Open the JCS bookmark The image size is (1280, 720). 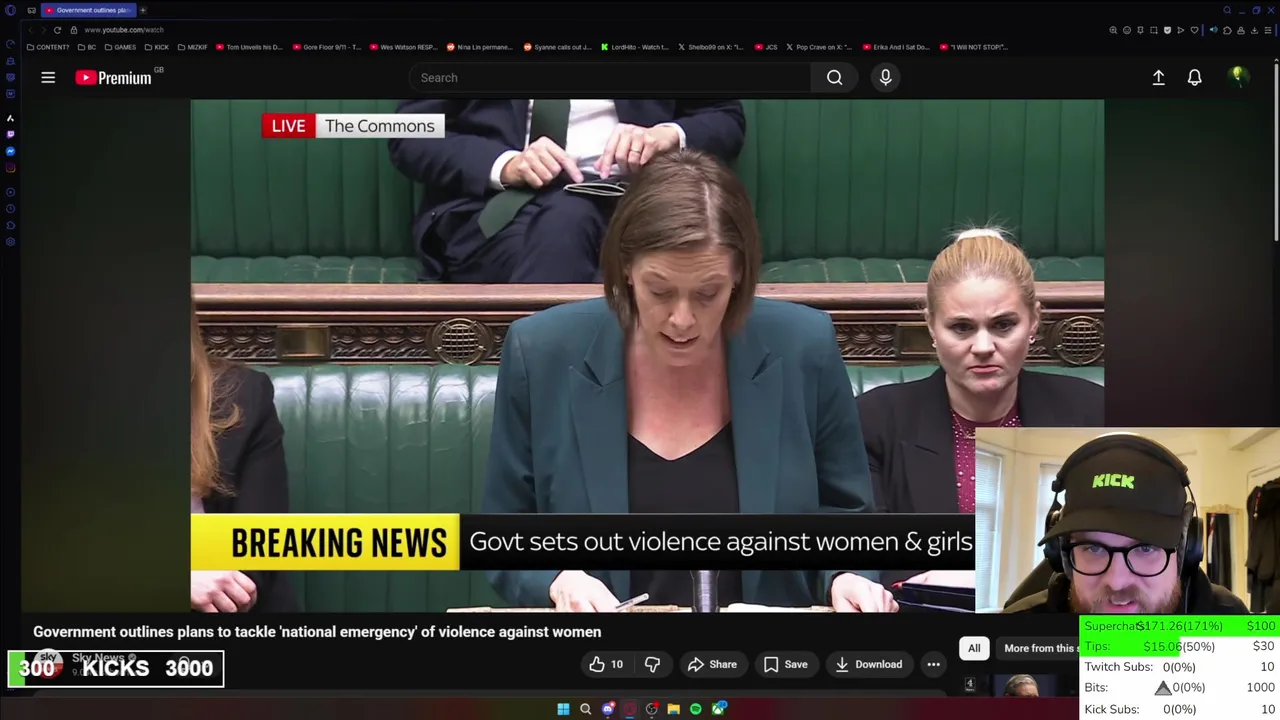(767, 47)
